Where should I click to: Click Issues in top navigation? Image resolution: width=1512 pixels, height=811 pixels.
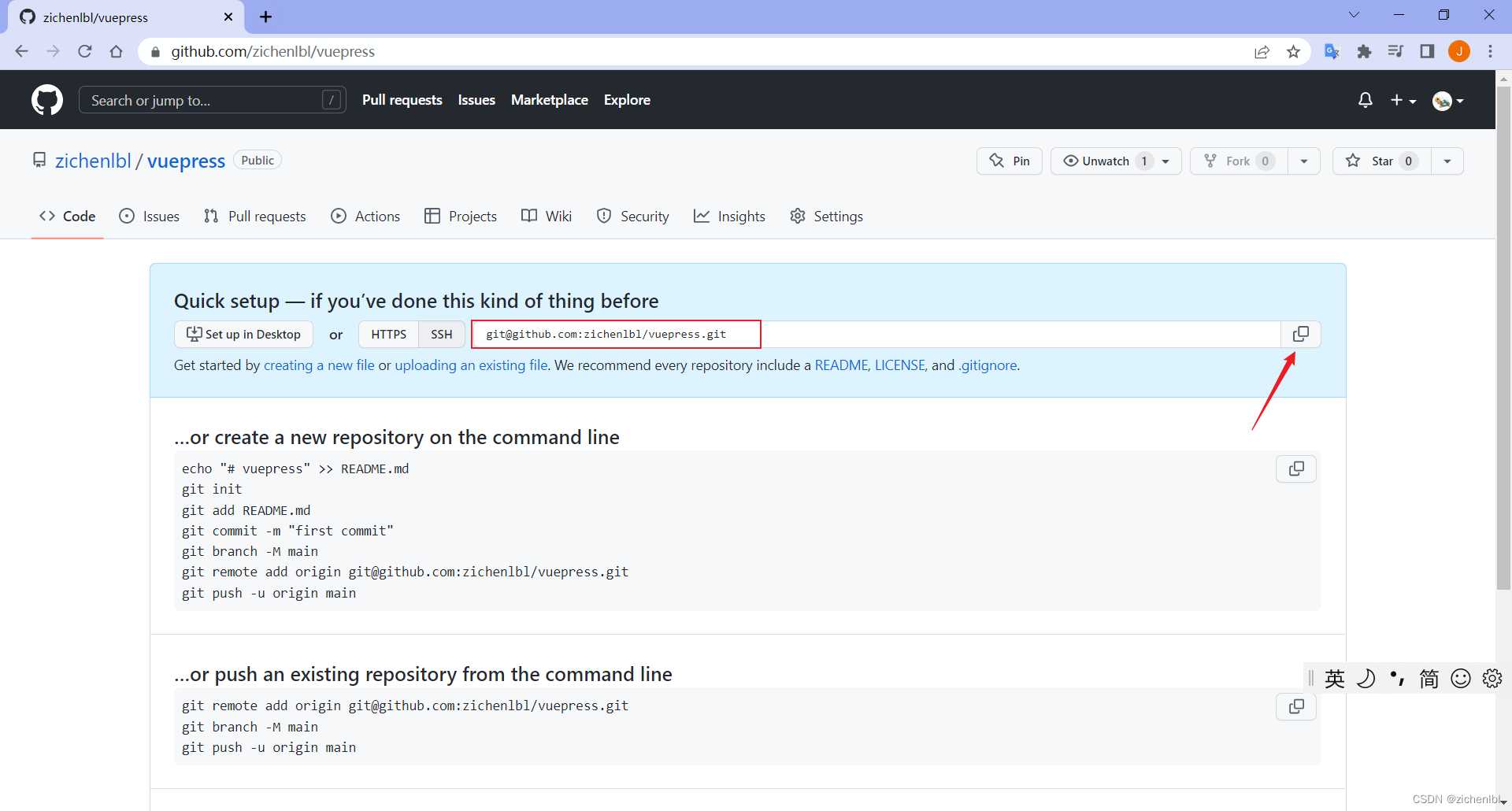476,100
